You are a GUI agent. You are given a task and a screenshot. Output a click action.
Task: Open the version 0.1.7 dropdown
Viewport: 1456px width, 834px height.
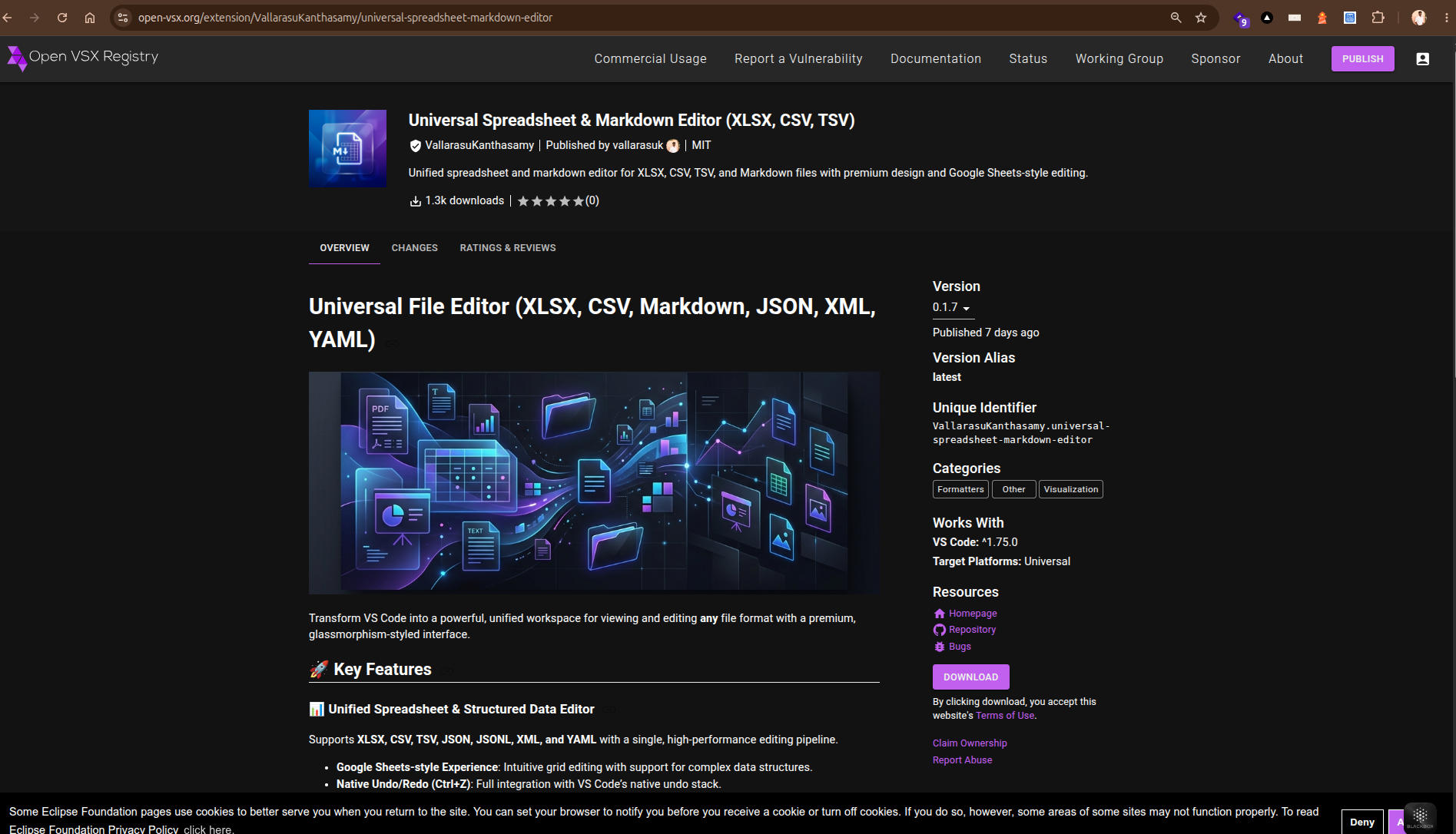952,308
